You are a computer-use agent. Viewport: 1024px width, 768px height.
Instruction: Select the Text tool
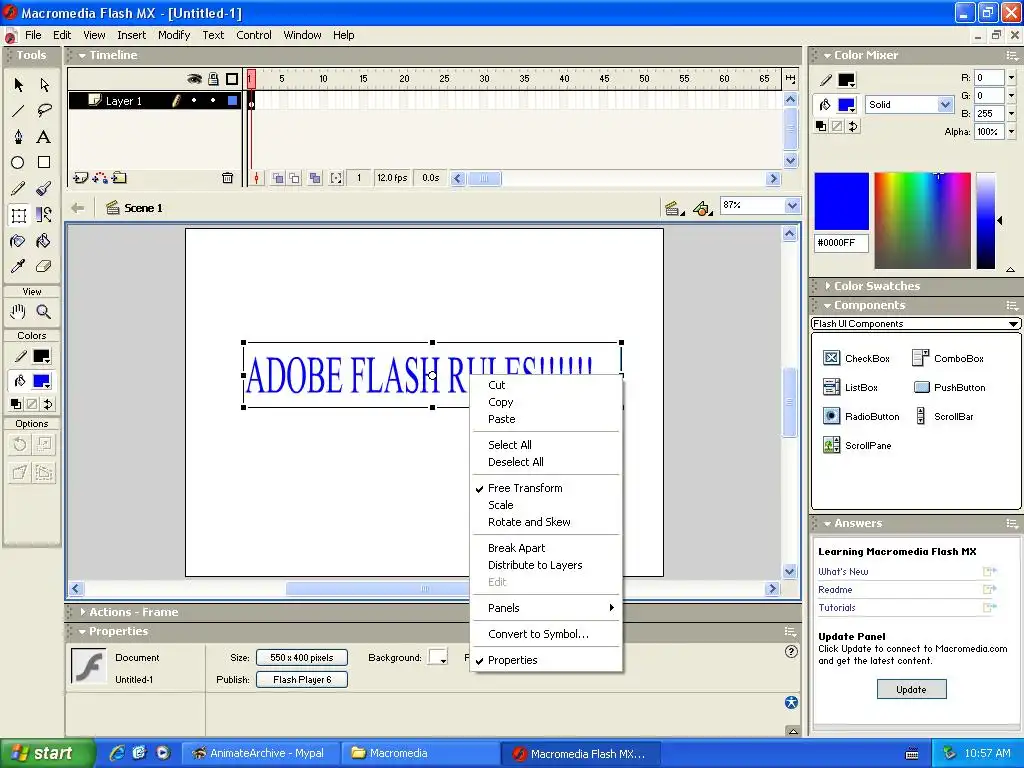point(44,136)
